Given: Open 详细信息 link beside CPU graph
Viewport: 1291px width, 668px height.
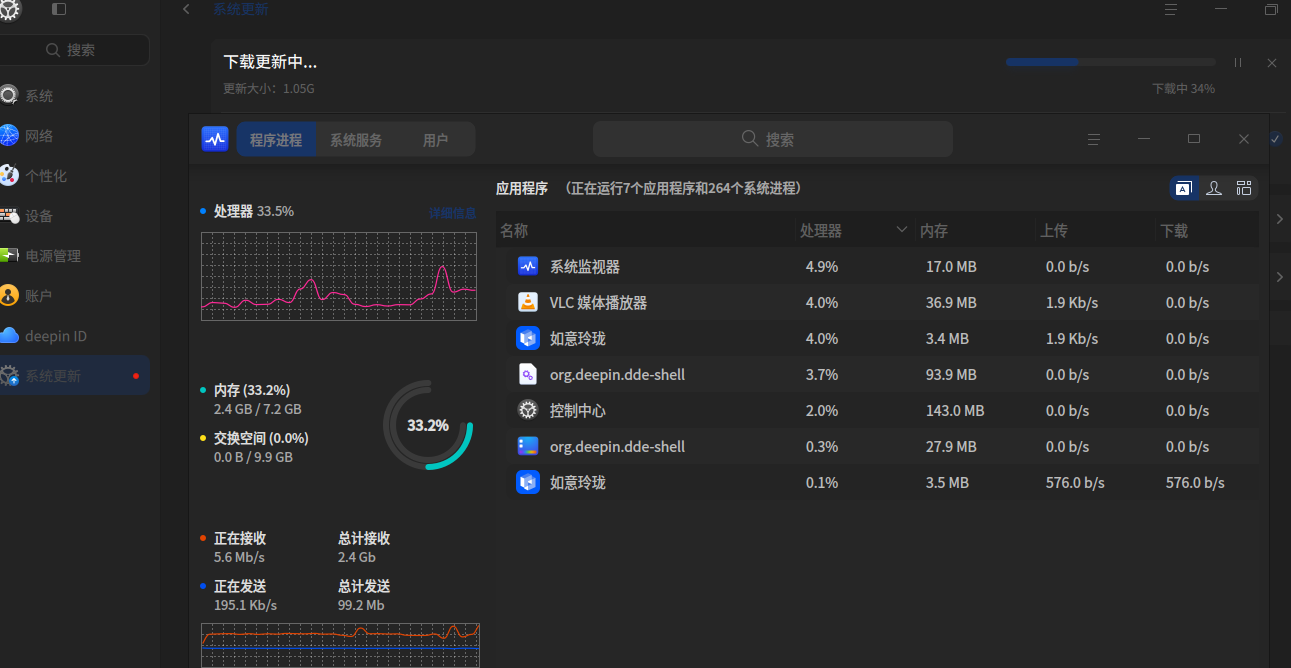Looking at the screenshot, I should pyautogui.click(x=452, y=213).
